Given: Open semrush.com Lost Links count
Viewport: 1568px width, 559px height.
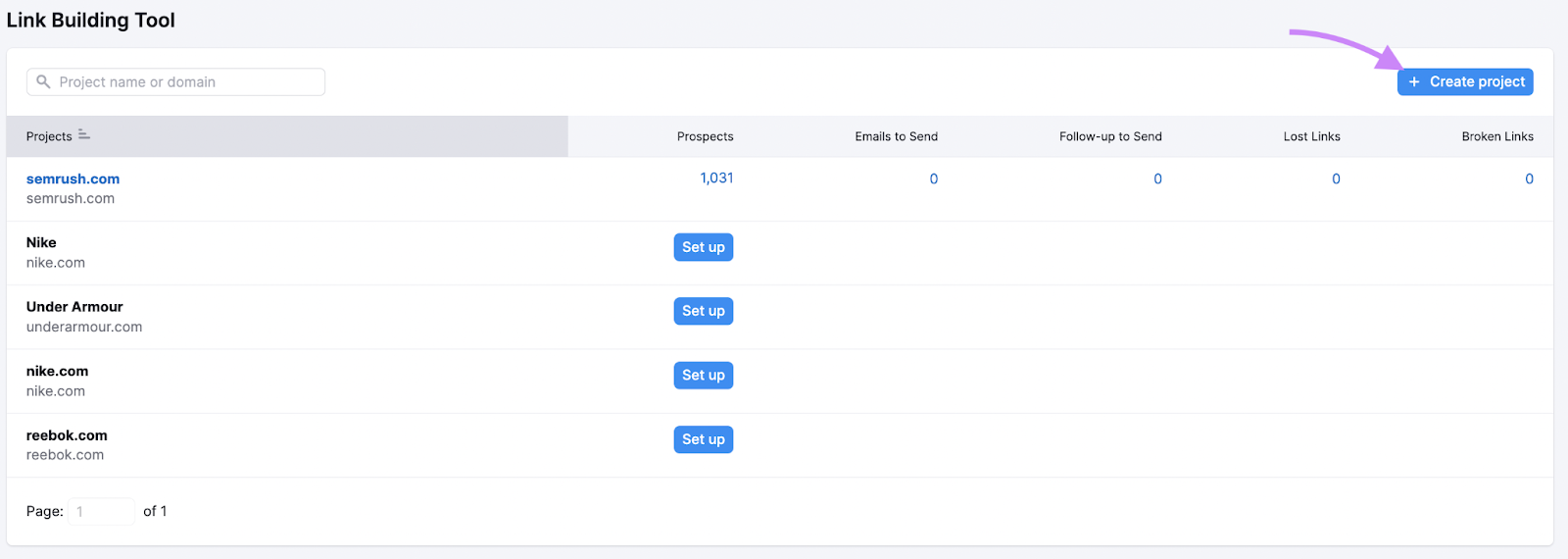Looking at the screenshot, I should click(x=1336, y=178).
